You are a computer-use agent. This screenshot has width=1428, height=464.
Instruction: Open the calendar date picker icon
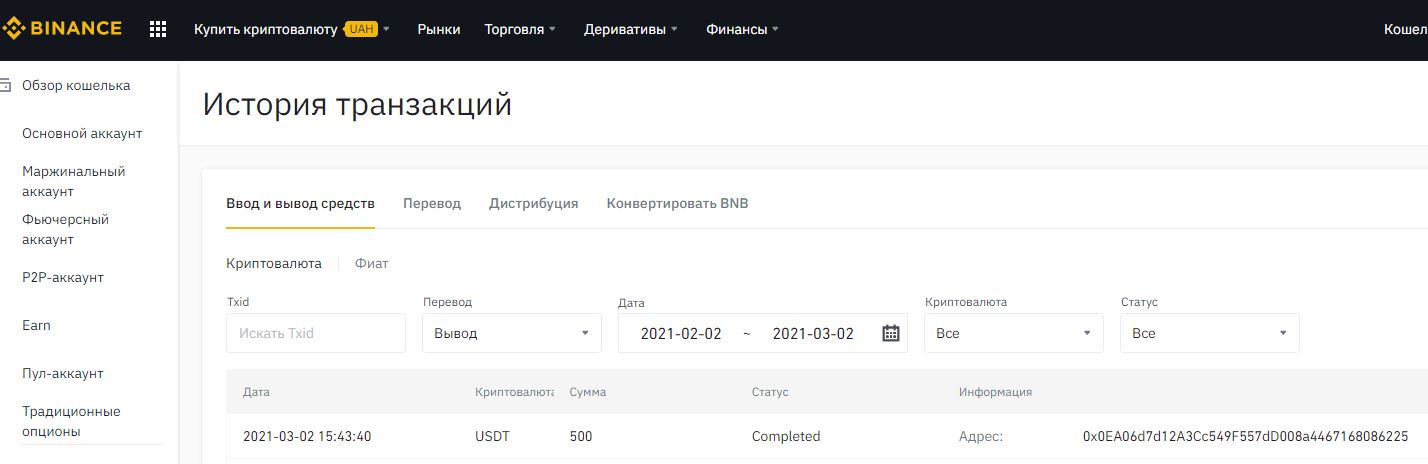pyautogui.click(x=891, y=333)
